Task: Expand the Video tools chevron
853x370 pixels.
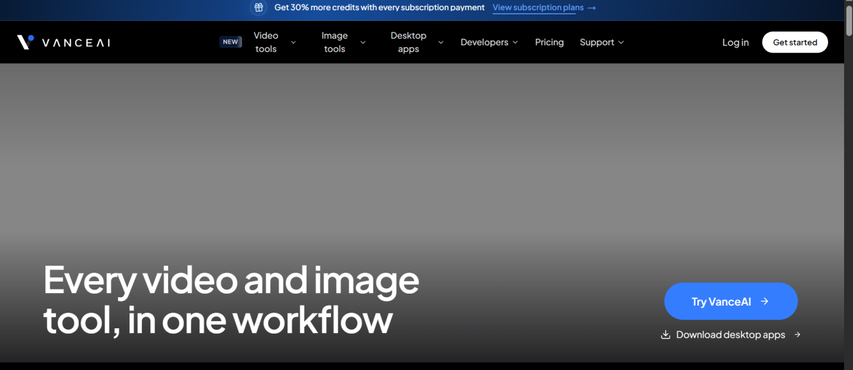Action: click(293, 42)
